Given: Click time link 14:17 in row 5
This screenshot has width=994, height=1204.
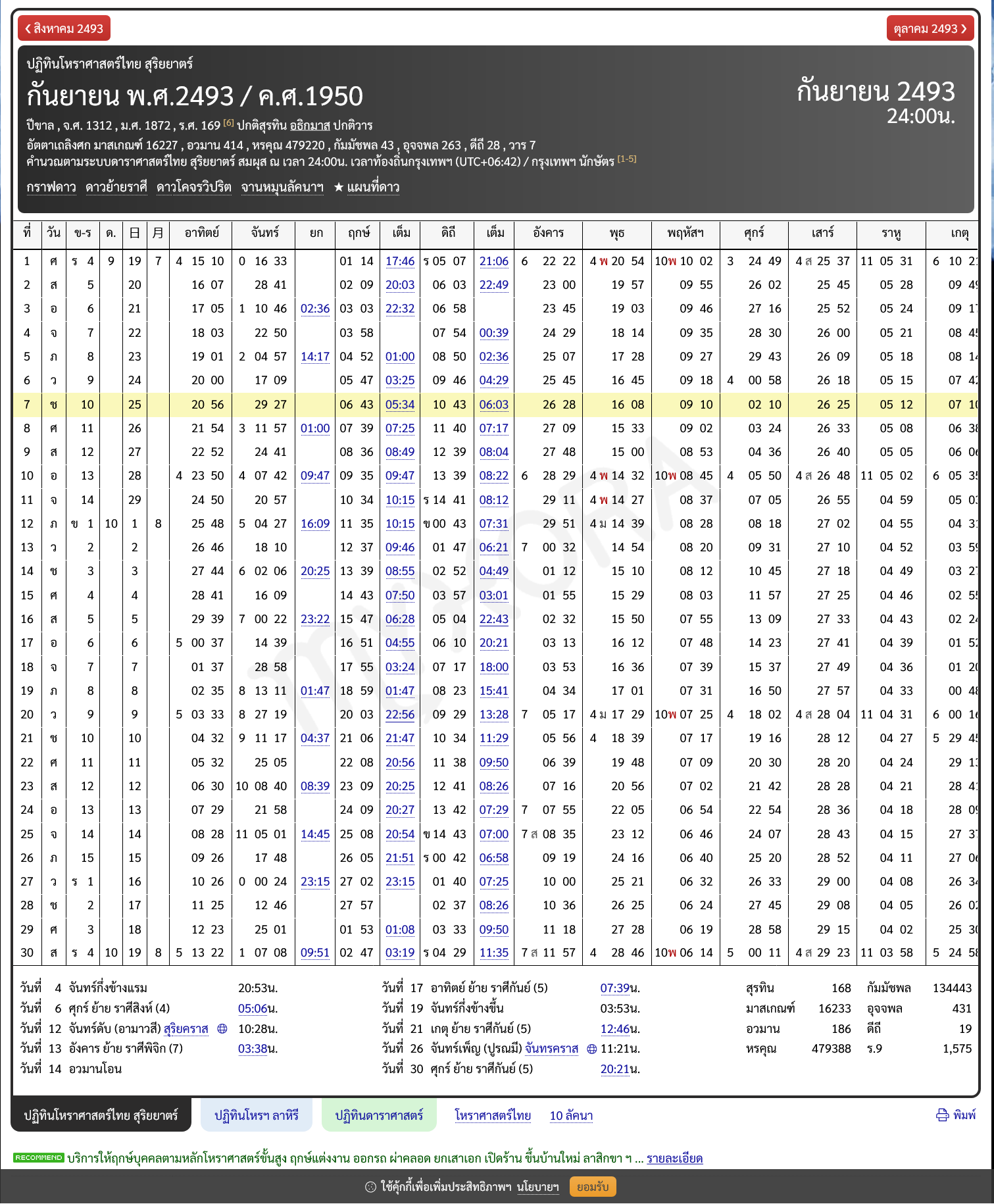Looking at the screenshot, I should tap(315, 357).
